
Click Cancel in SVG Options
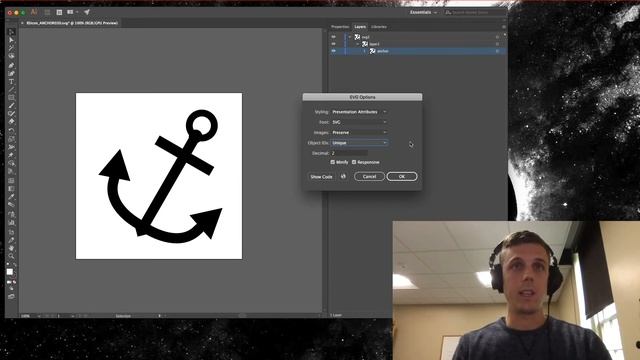369,176
